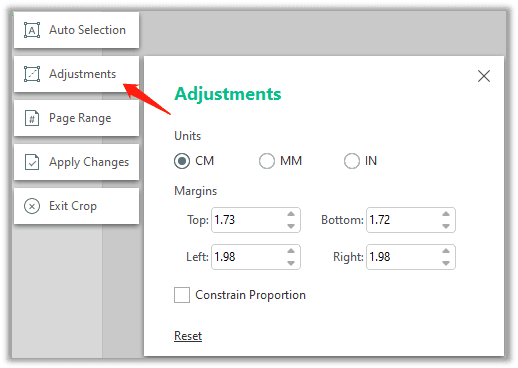Click the Auto Selection icon
Viewport: 518px width, 368px height.
point(32,30)
